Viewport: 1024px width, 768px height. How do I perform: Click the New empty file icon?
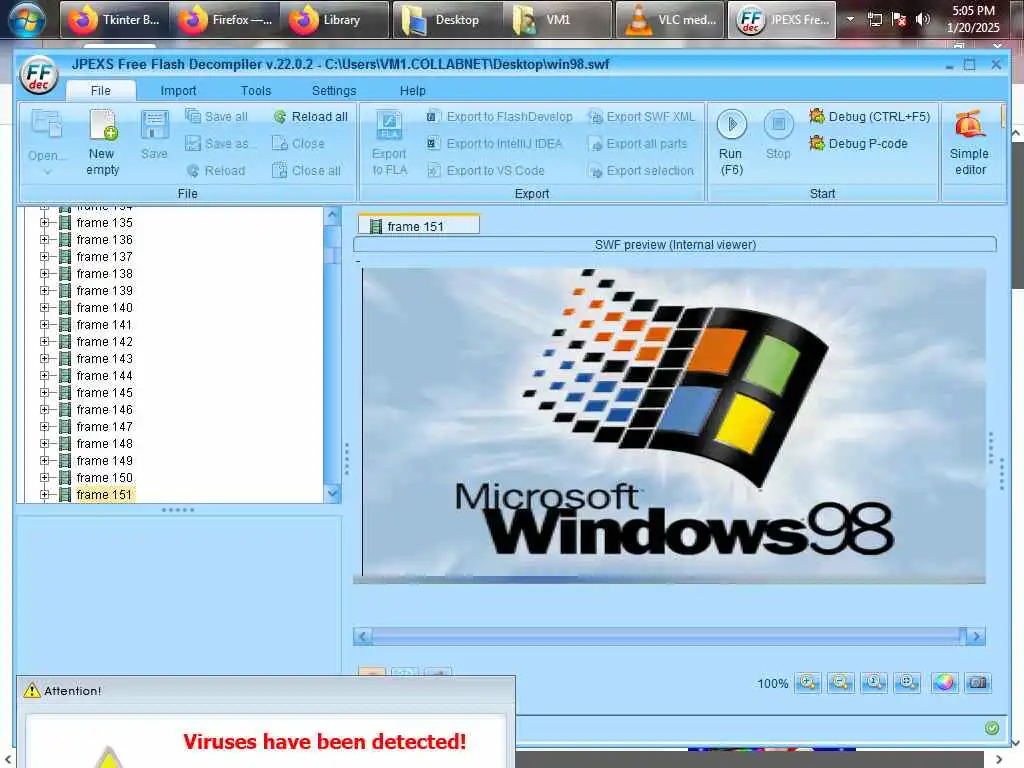[103, 125]
